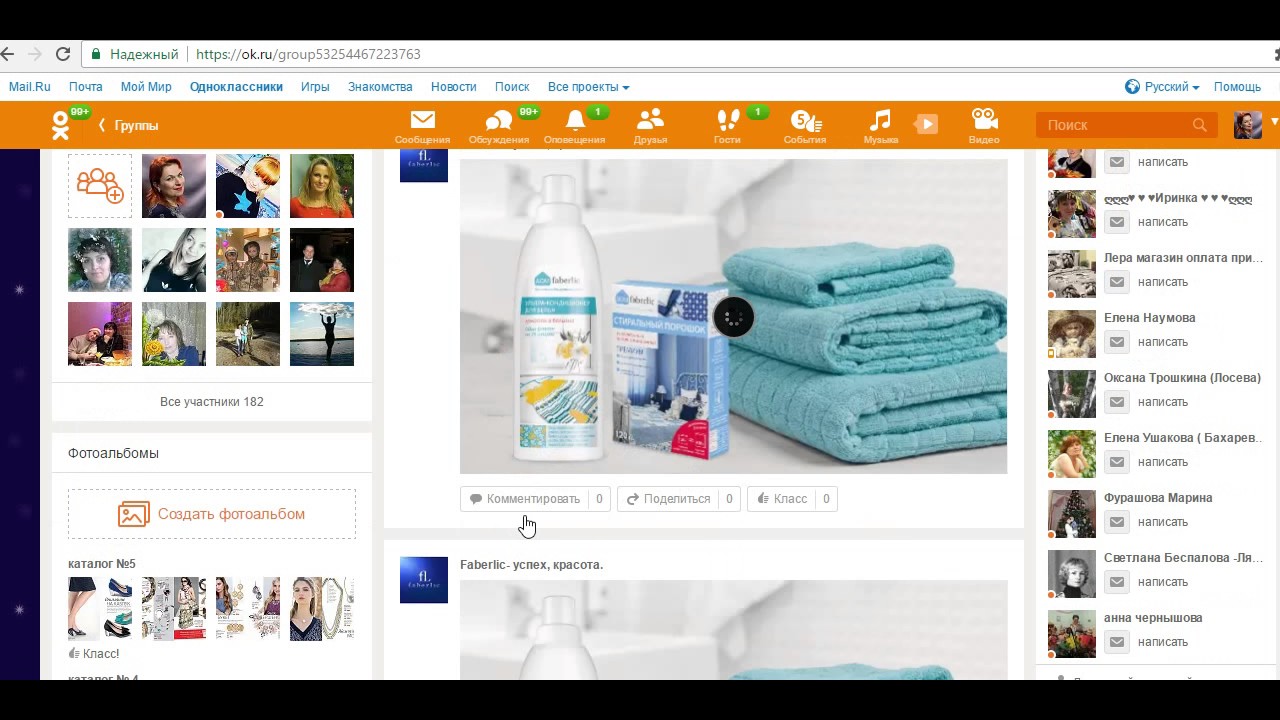1280x720 pixels.
Task: Open the profile avatar menu arrow
Action: click(1275, 123)
